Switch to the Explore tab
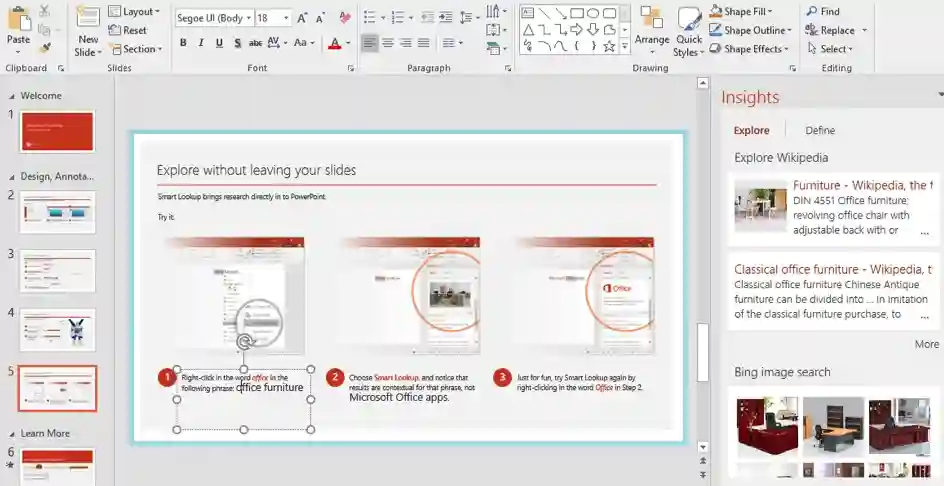 (751, 130)
